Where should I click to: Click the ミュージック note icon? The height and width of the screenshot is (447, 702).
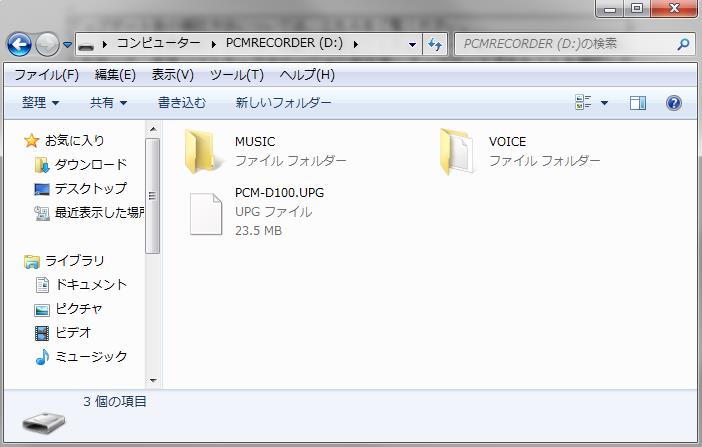[42, 357]
